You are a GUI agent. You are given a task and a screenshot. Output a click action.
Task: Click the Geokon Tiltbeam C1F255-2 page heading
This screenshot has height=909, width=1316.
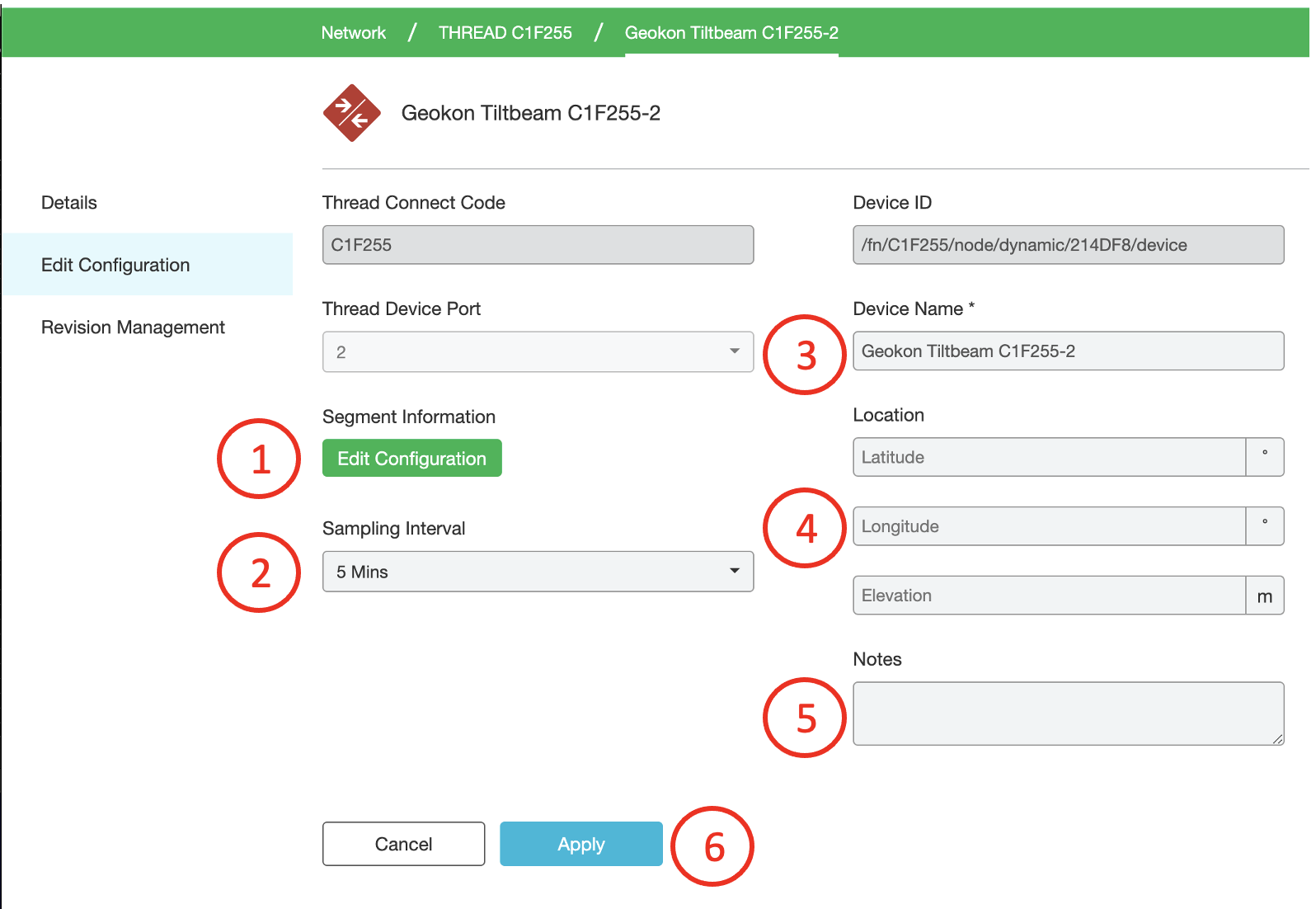coord(531,113)
